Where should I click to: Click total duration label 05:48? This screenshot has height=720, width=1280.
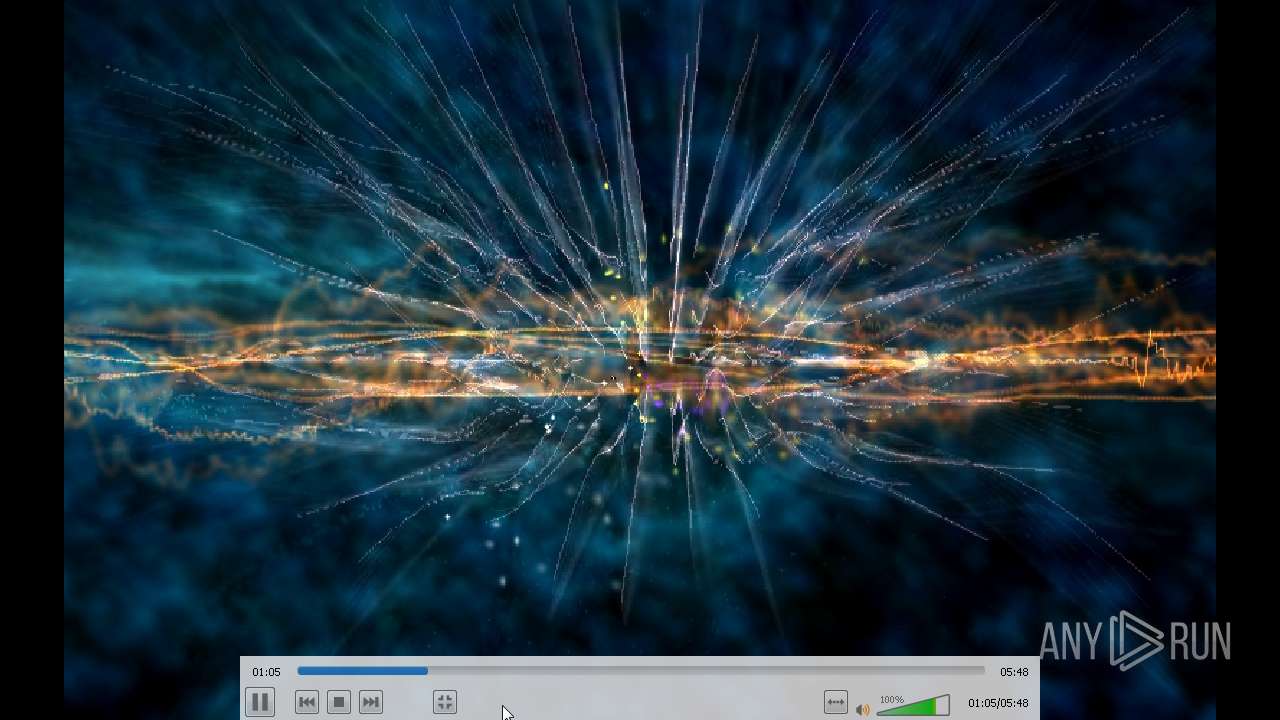pos(1014,672)
